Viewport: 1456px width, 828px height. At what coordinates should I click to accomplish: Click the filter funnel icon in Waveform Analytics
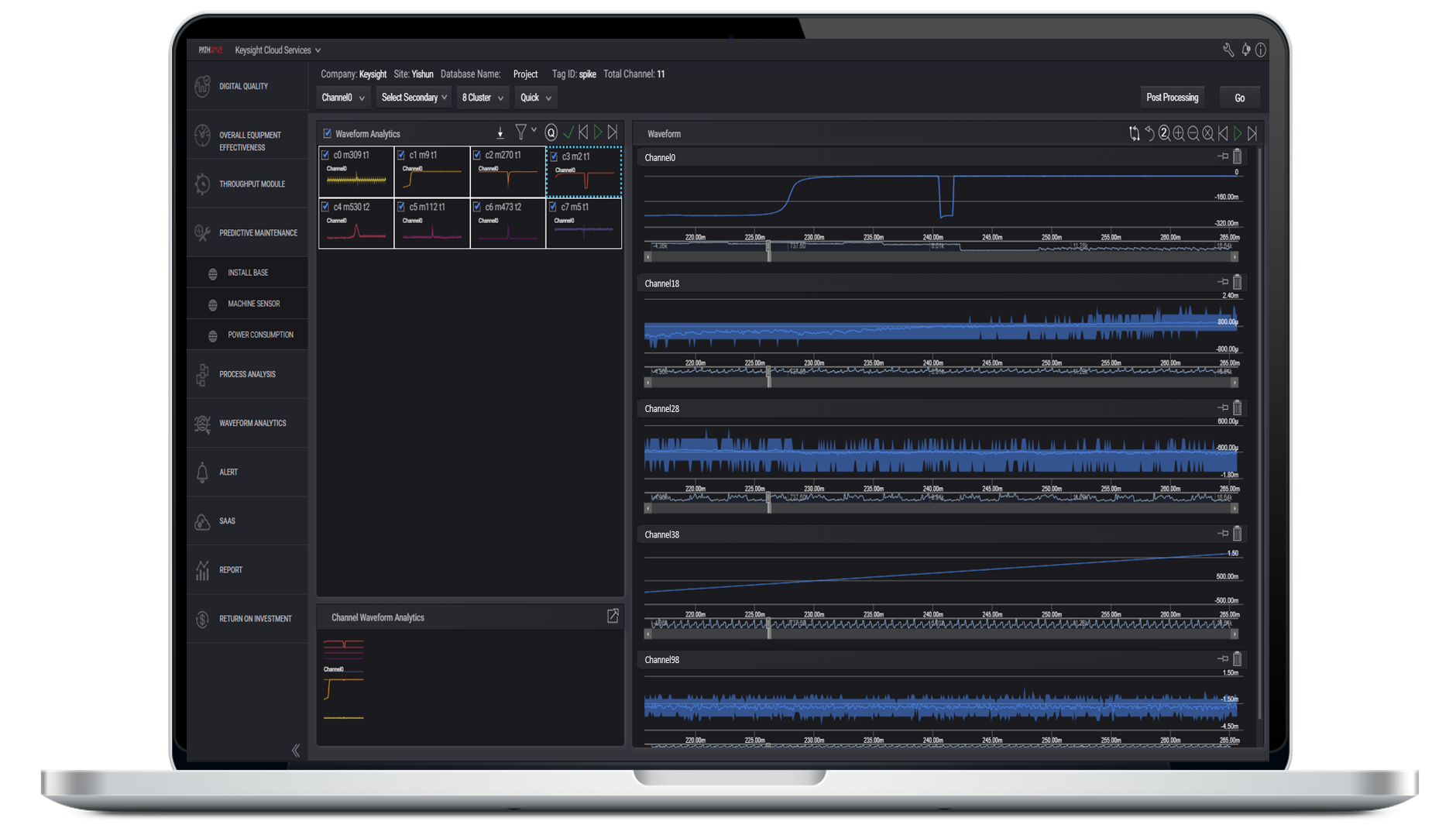[521, 133]
